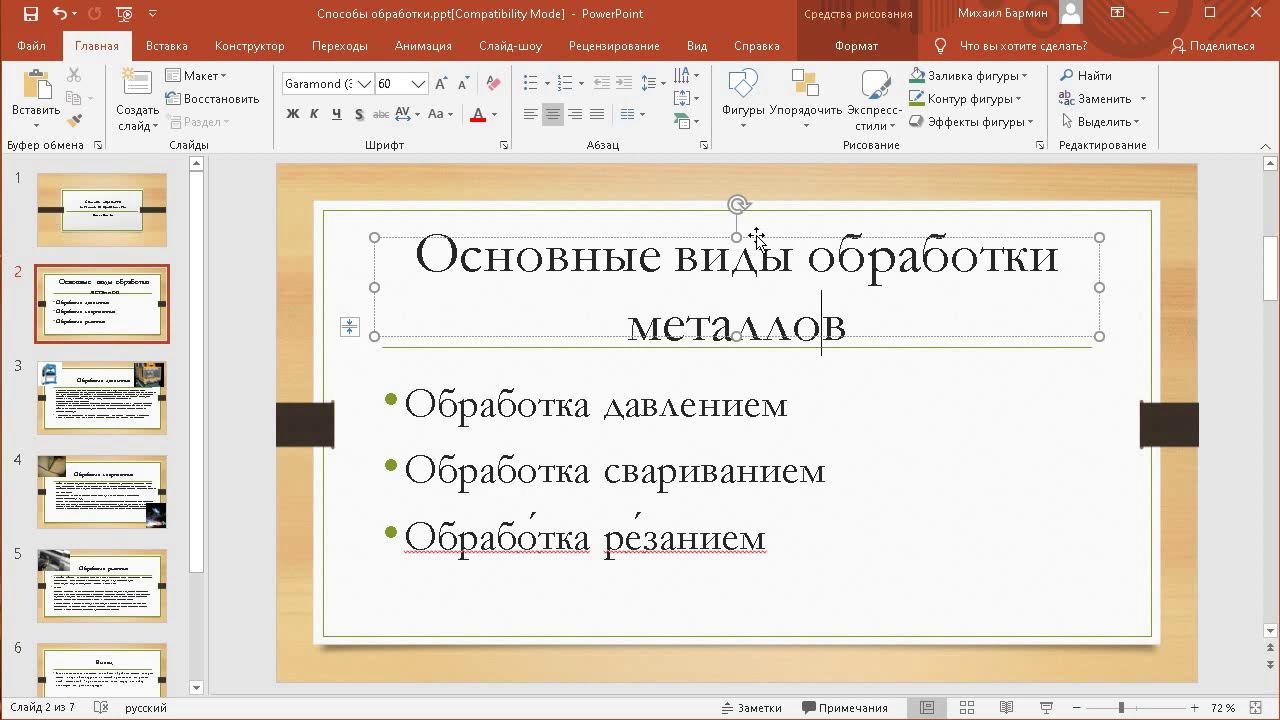Image resolution: width=1280 pixels, height=720 pixels.
Task: Open the Вставка ribbon tab
Action: click(x=166, y=46)
